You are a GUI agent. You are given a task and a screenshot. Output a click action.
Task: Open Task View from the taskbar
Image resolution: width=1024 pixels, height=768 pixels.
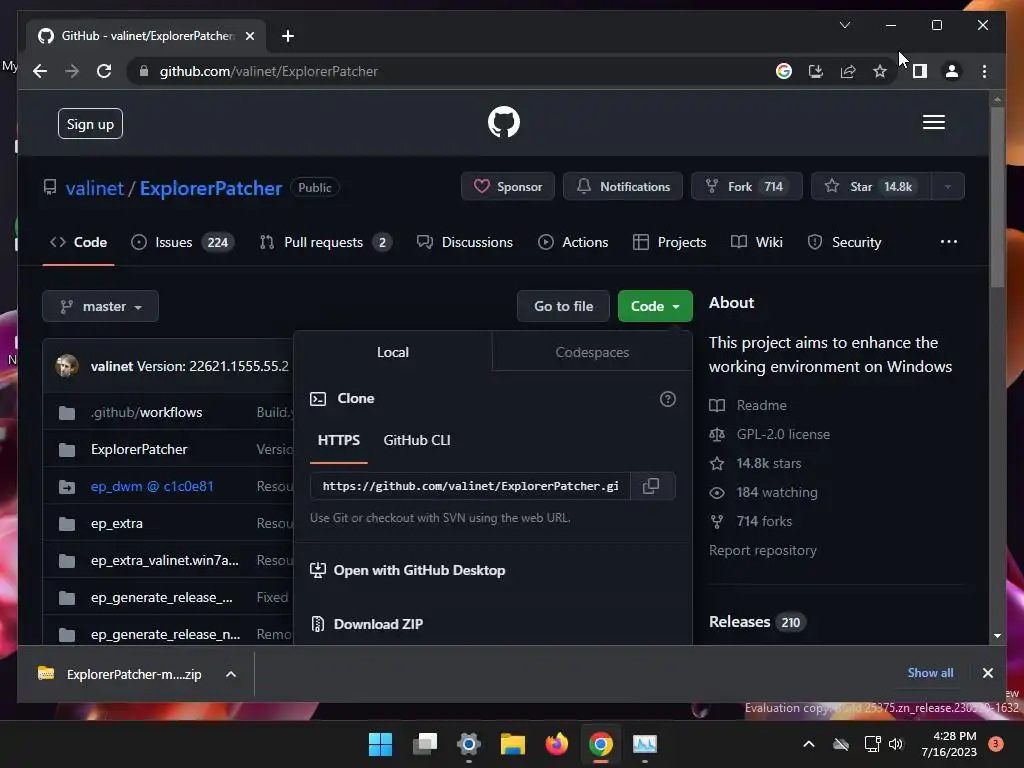coord(424,744)
